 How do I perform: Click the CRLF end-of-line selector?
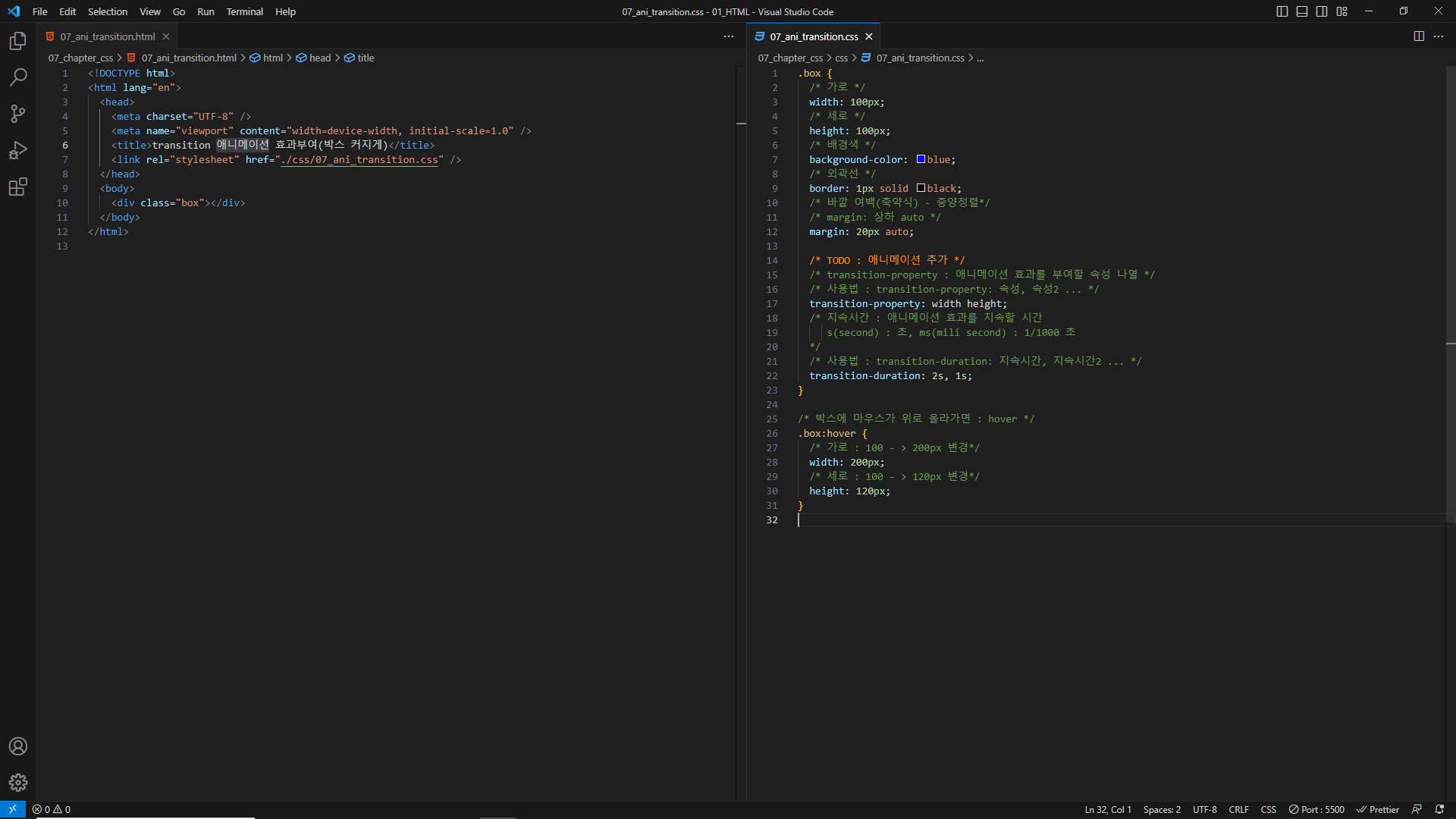click(1238, 809)
